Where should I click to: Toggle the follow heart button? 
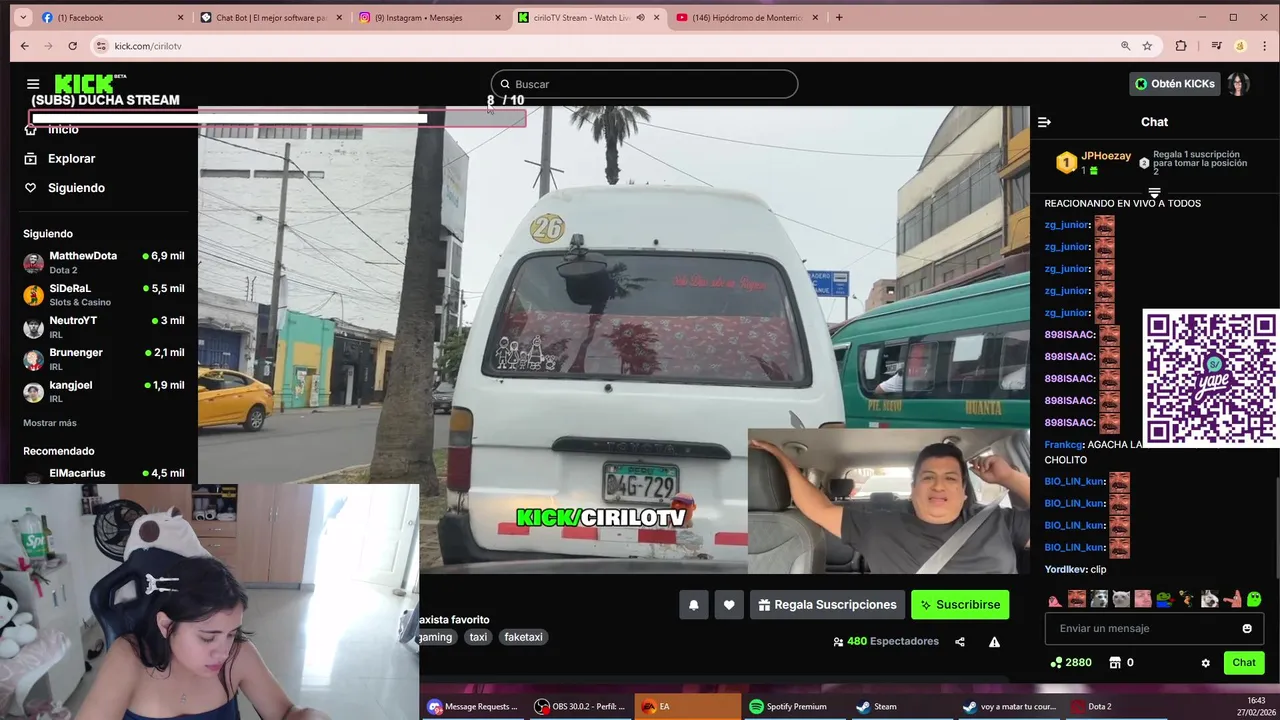729,605
